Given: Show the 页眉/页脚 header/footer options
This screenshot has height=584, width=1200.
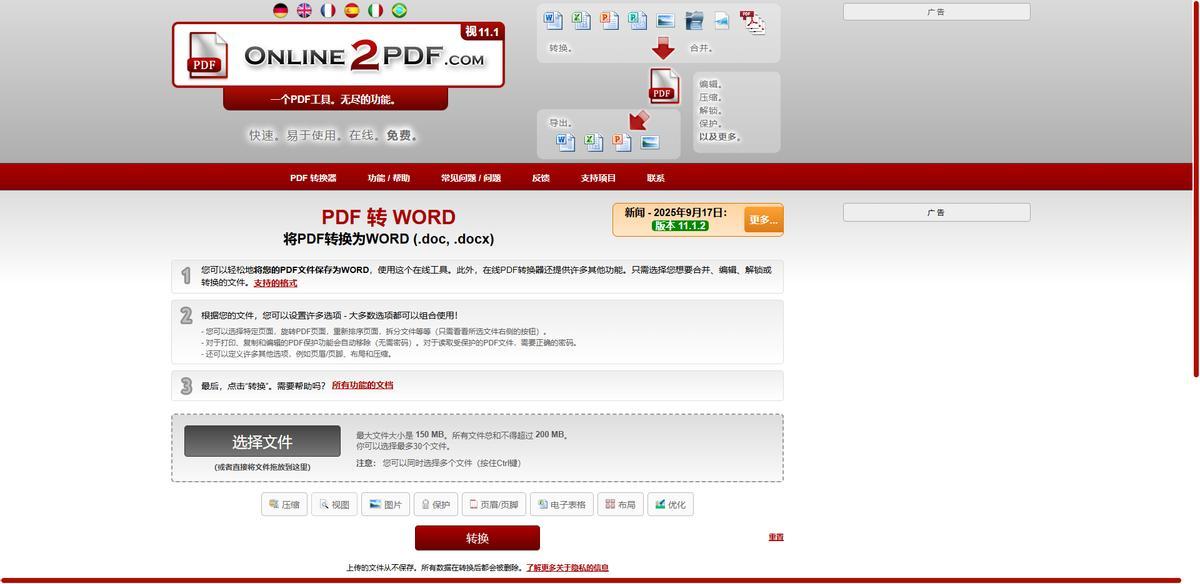Looking at the screenshot, I should click(493, 505).
